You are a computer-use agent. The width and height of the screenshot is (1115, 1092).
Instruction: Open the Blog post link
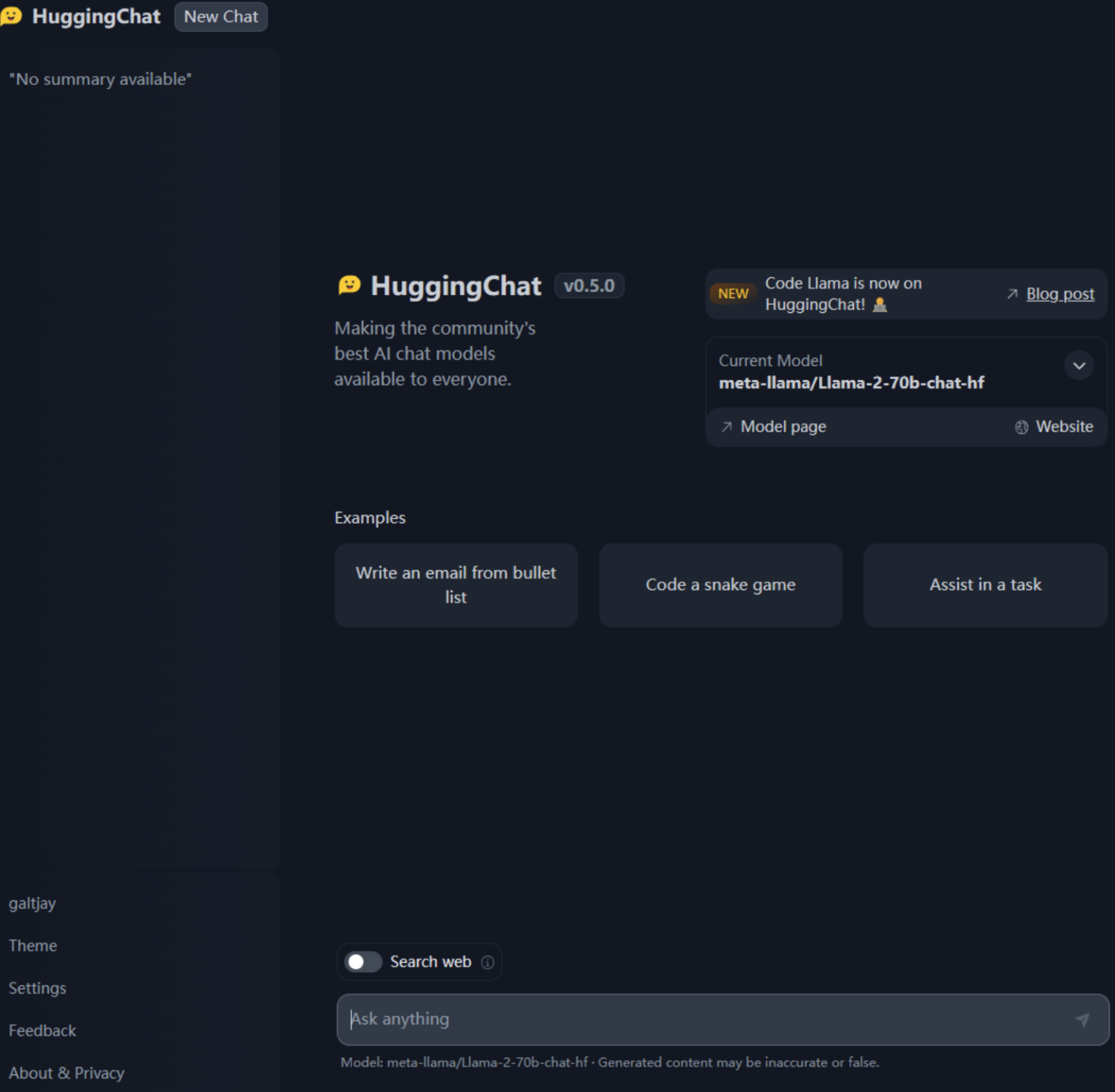click(1060, 294)
